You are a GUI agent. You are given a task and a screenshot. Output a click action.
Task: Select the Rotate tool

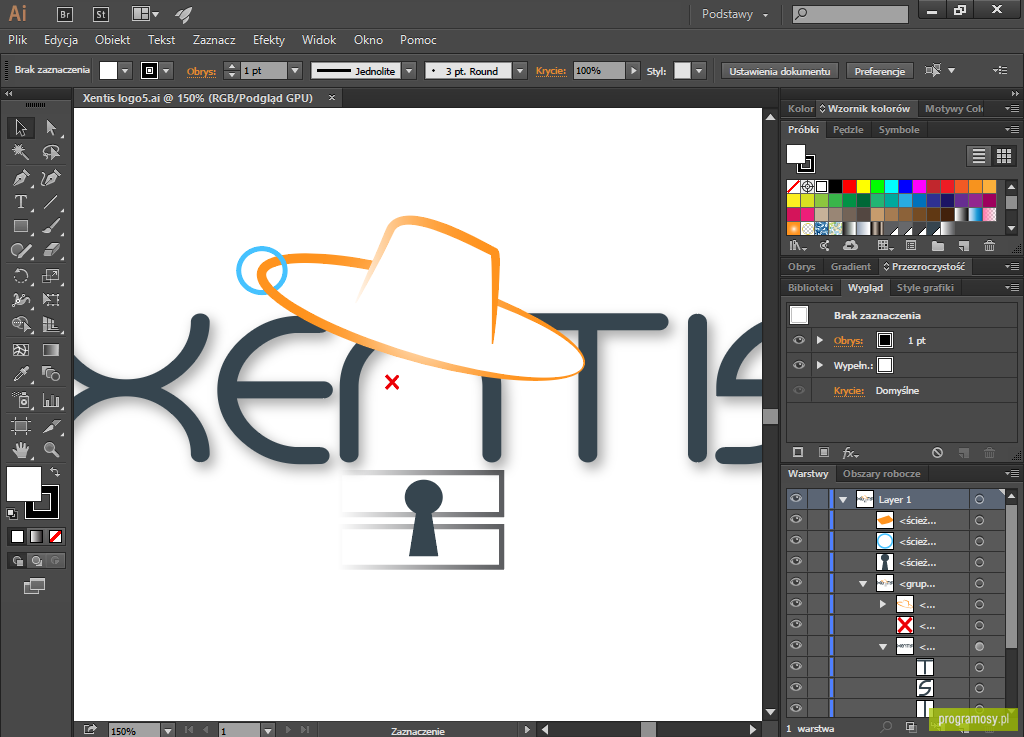pos(21,275)
